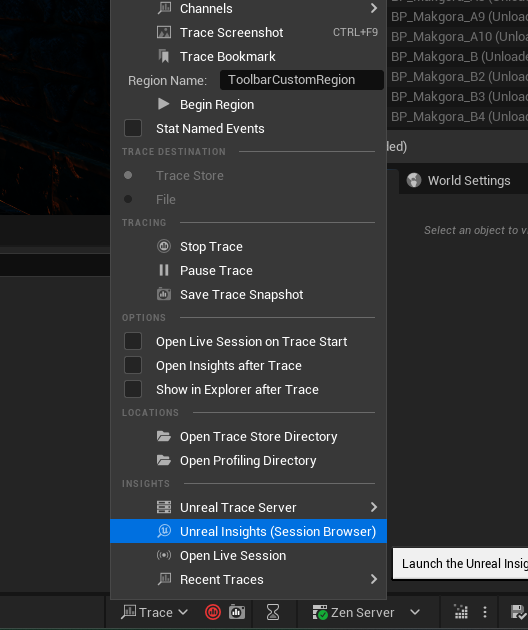Expand the Unreal Trace Server submenu arrow
Viewport: 528px width, 630px height.
[x=374, y=507]
